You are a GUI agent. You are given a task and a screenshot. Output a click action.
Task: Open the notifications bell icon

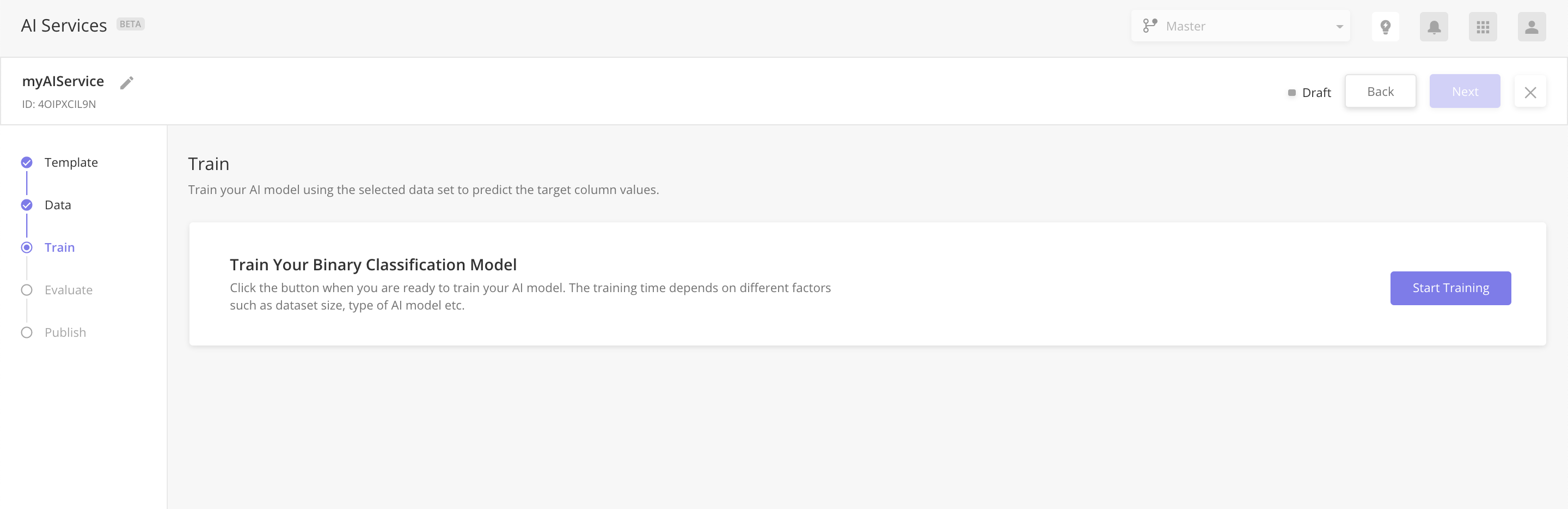1434,26
